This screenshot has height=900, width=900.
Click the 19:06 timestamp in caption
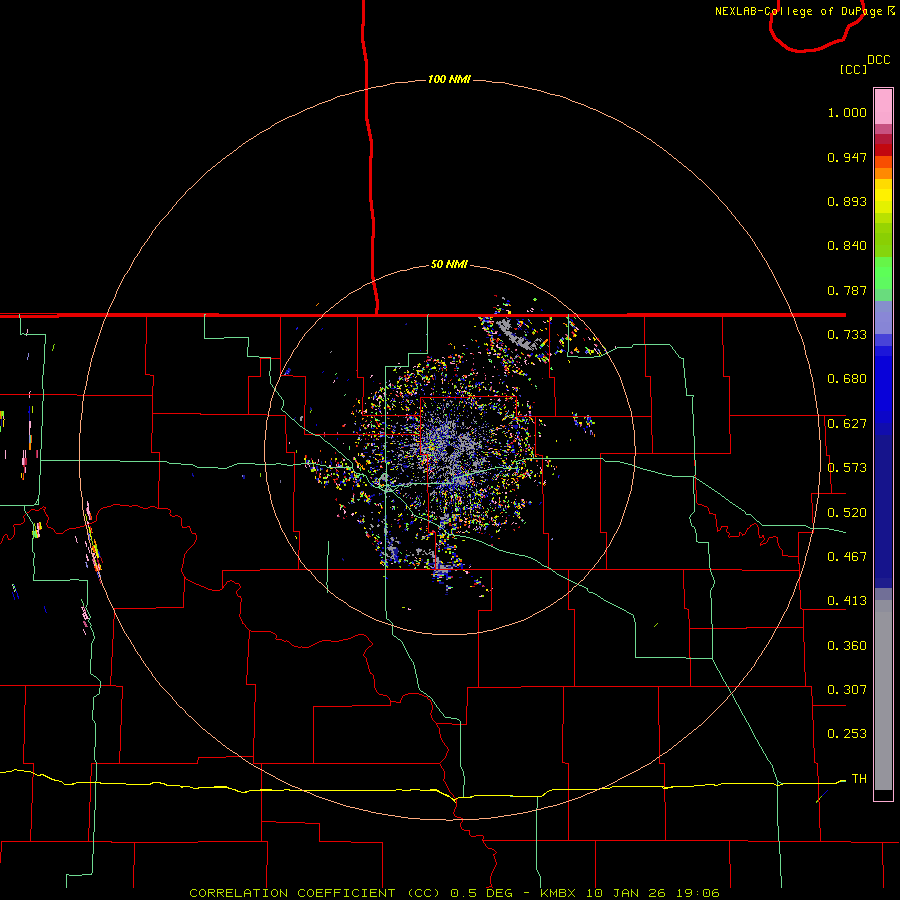[x=697, y=893]
